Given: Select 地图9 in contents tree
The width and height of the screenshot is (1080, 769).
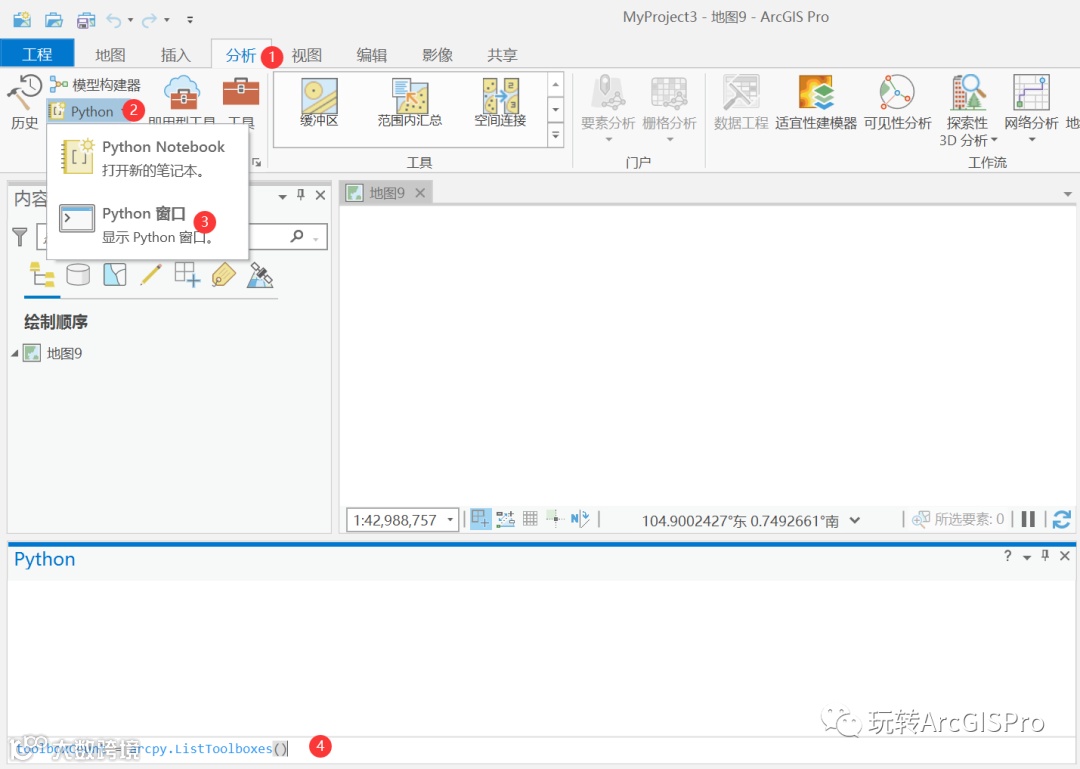Looking at the screenshot, I should pyautogui.click(x=63, y=353).
